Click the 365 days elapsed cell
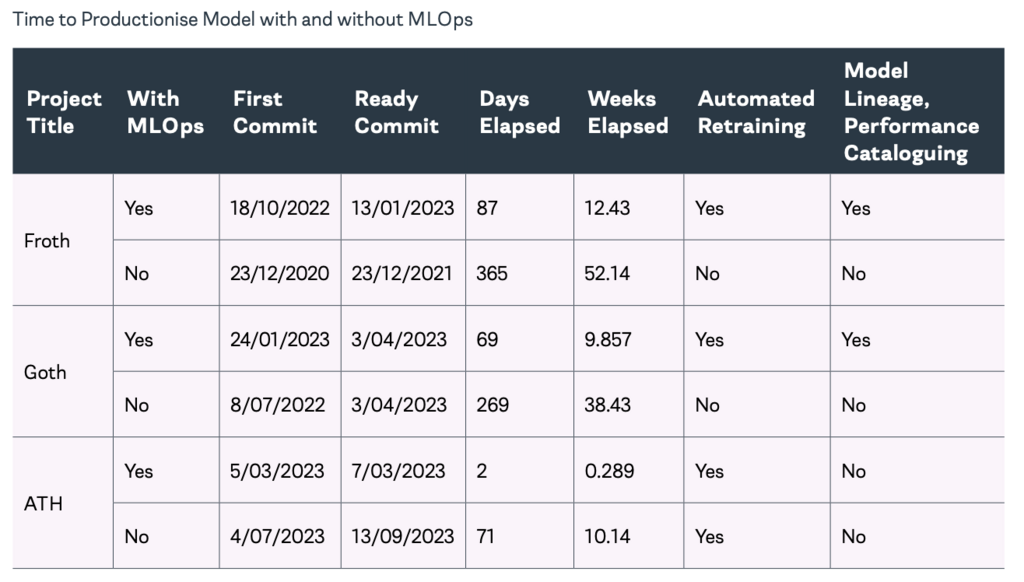Screen dimensions: 1024x582 tap(520, 273)
